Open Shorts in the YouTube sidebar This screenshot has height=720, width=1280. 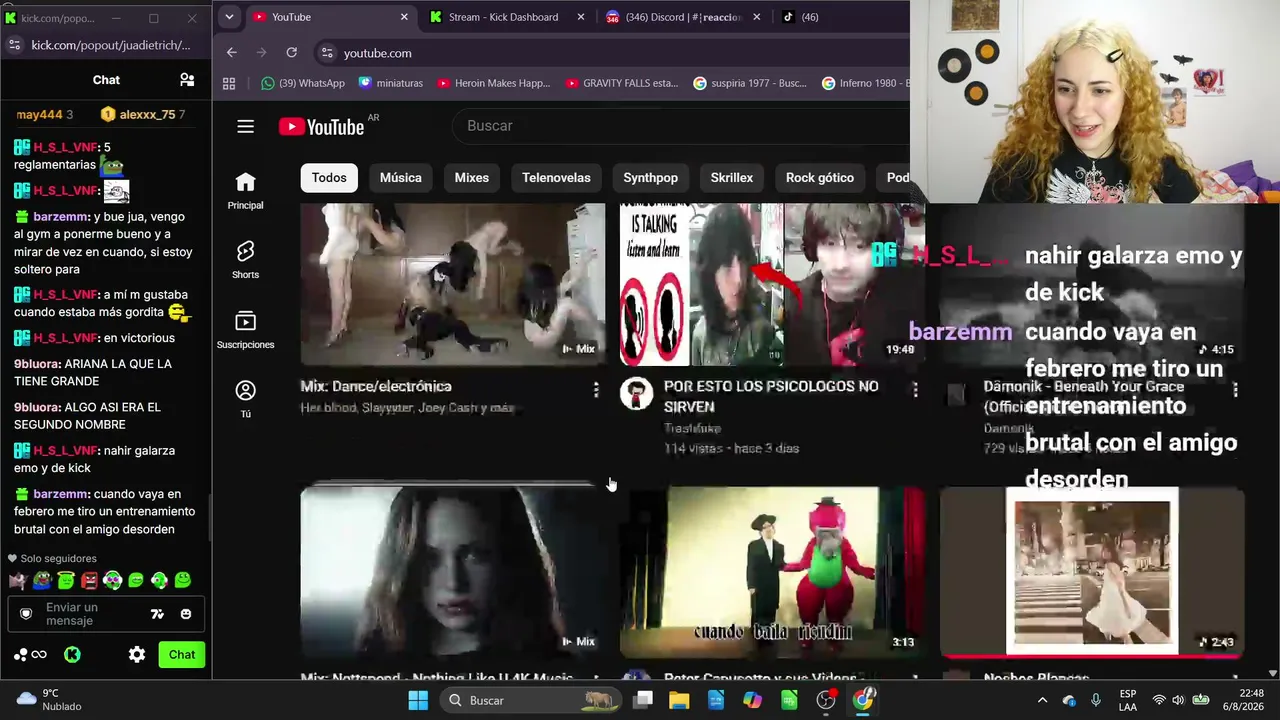(x=245, y=259)
